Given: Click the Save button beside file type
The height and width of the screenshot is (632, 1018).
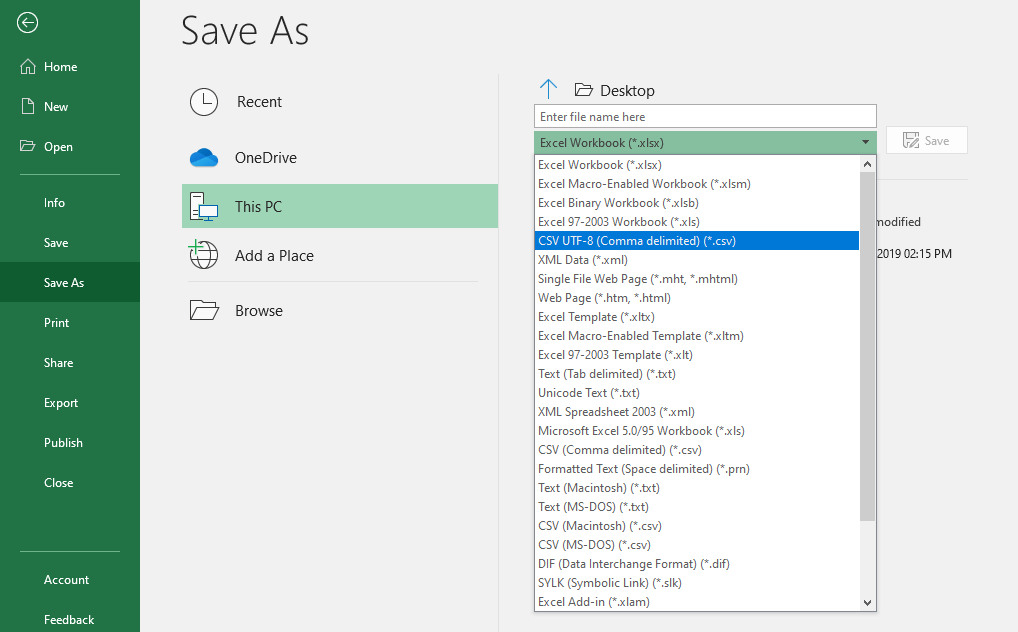Looking at the screenshot, I should click(x=926, y=140).
